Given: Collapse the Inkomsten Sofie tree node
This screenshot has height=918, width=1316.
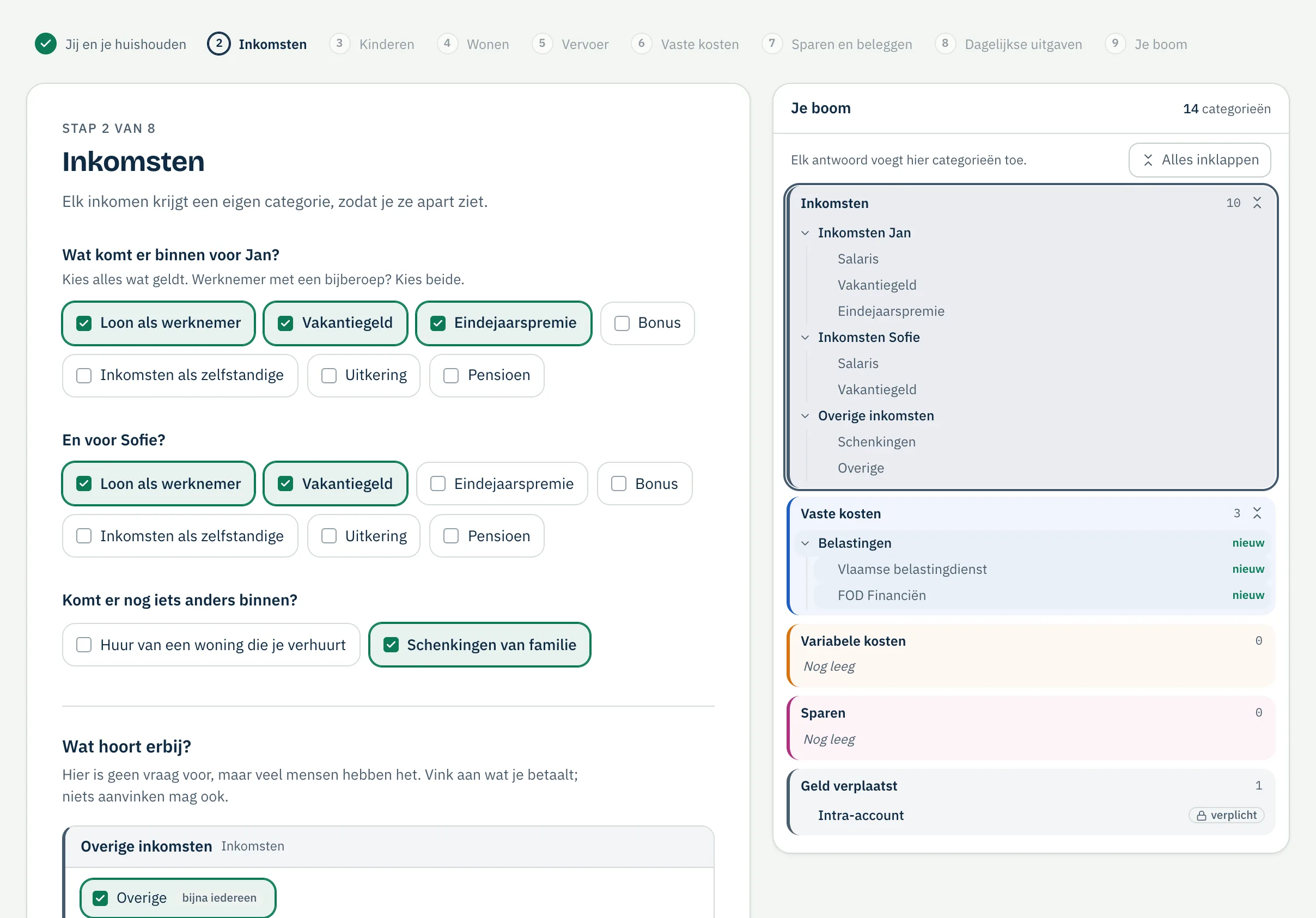Looking at the screenshot, I should click(805, 338).
